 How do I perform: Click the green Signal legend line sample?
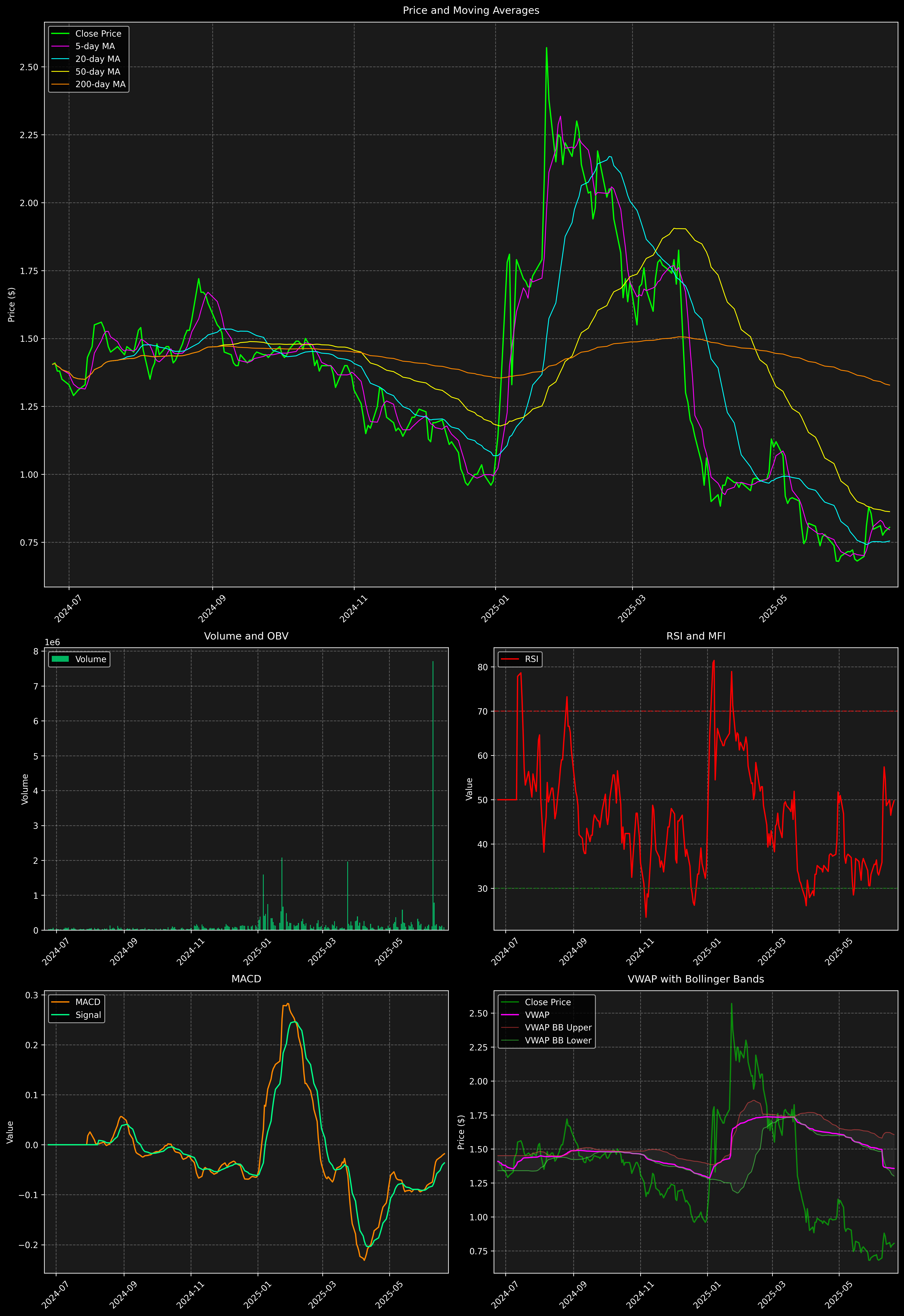60,1015
